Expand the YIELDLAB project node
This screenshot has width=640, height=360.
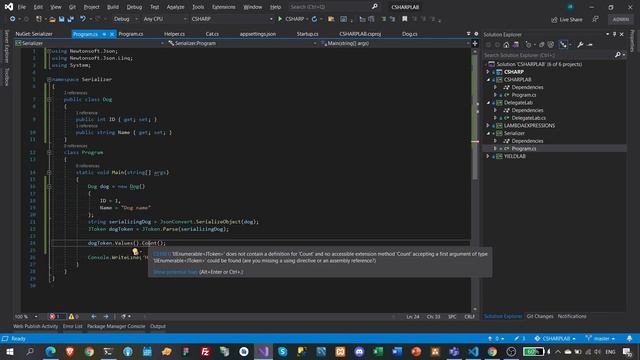(x=488, y=156)
